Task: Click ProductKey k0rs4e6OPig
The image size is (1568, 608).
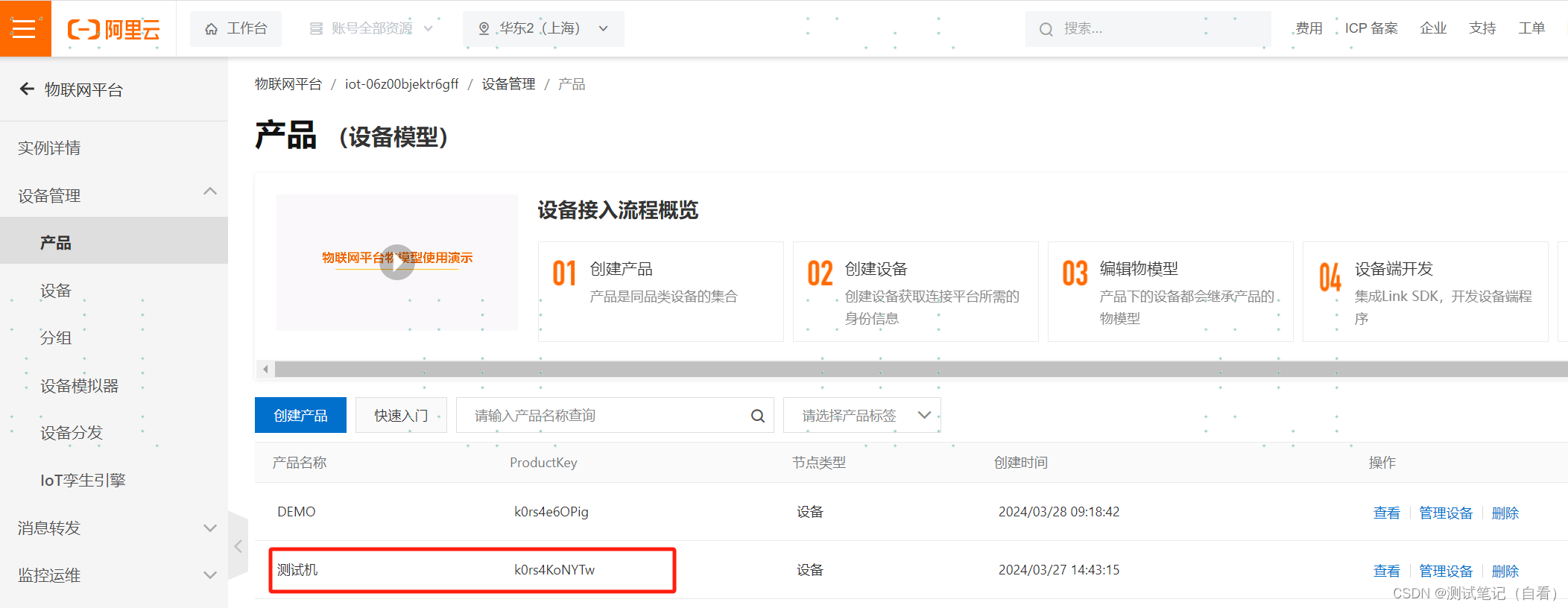Action: click(x=551, y=512)
